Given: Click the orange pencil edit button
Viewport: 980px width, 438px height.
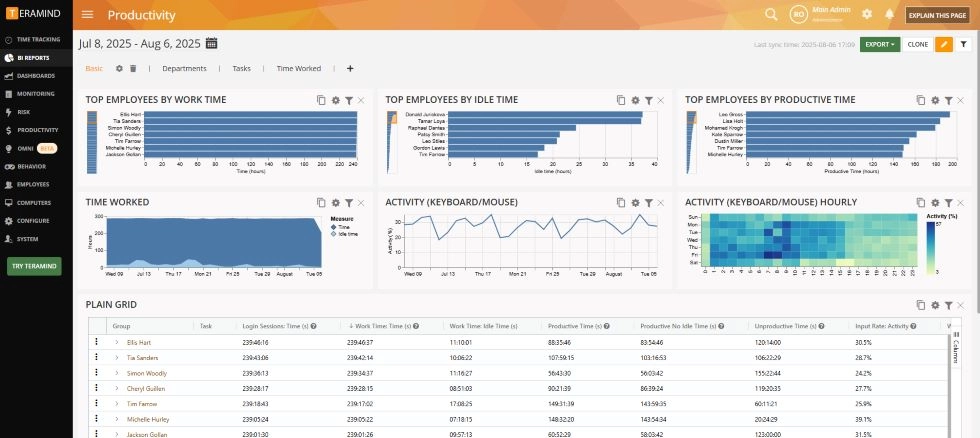Looking at the screenshot, I should (944, 44).
